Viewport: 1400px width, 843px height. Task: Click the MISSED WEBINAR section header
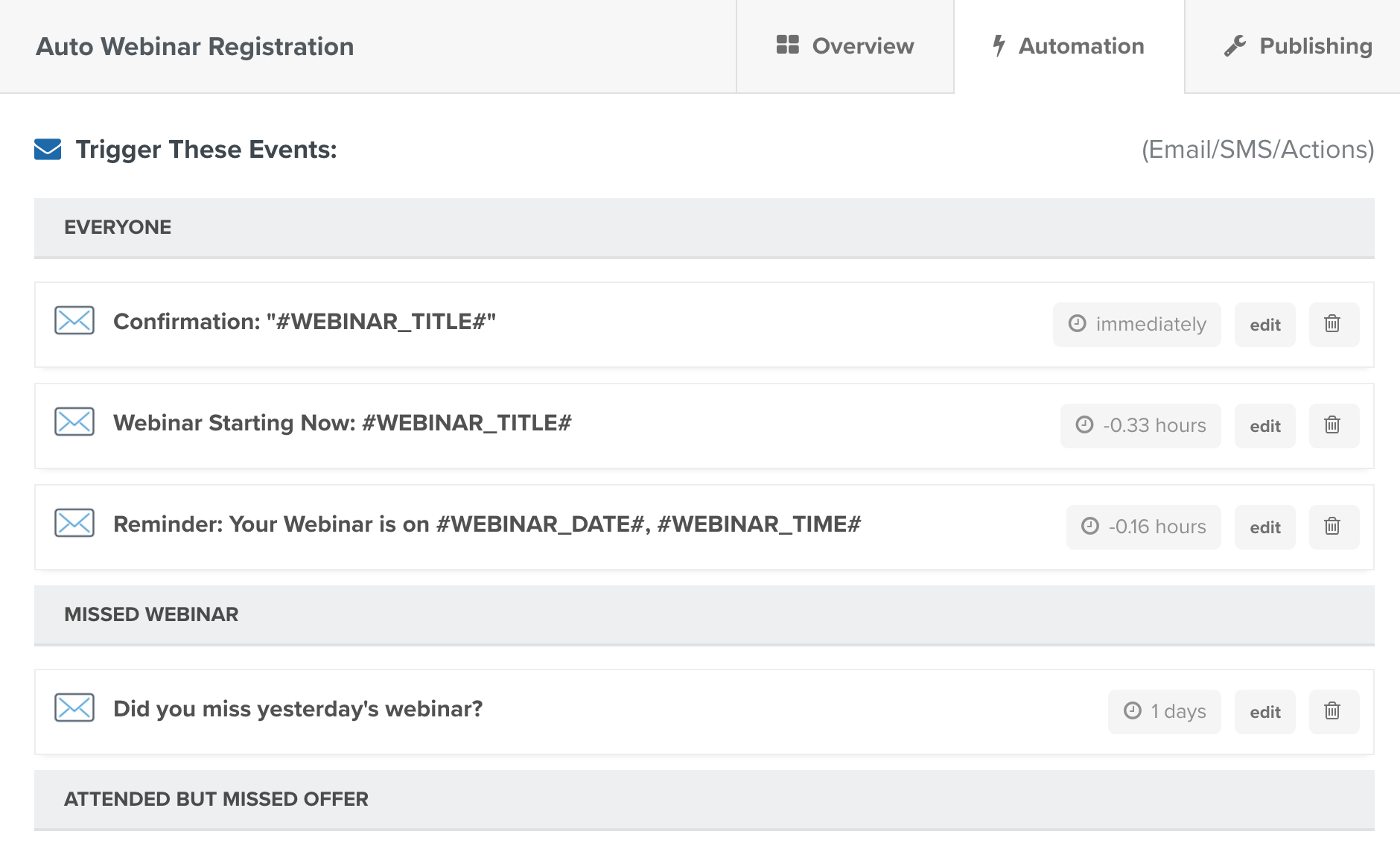[704, 614]
